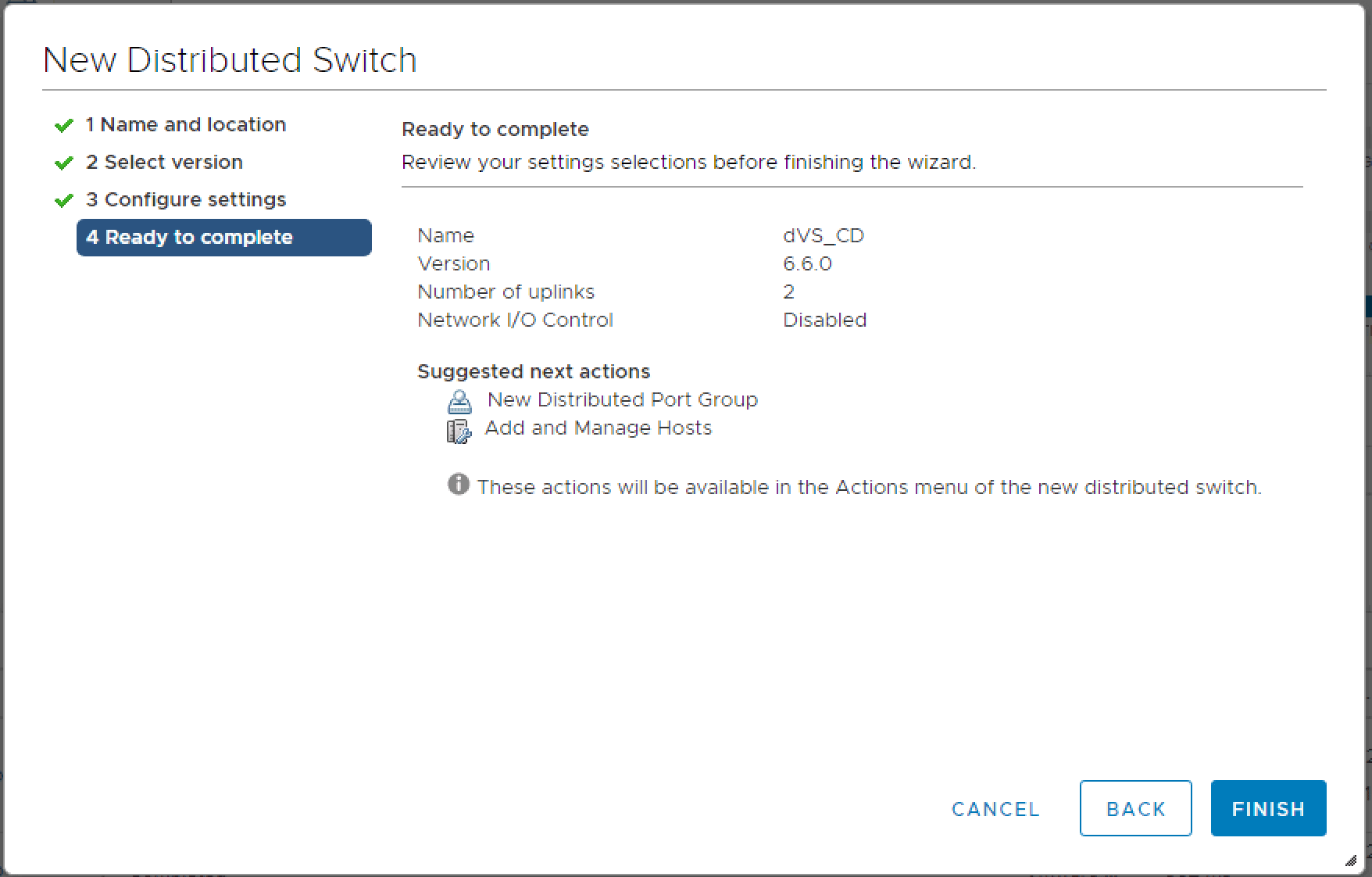
Task: Click the Network I/O Control Disabled value
Action: click(x=824, y=320)
